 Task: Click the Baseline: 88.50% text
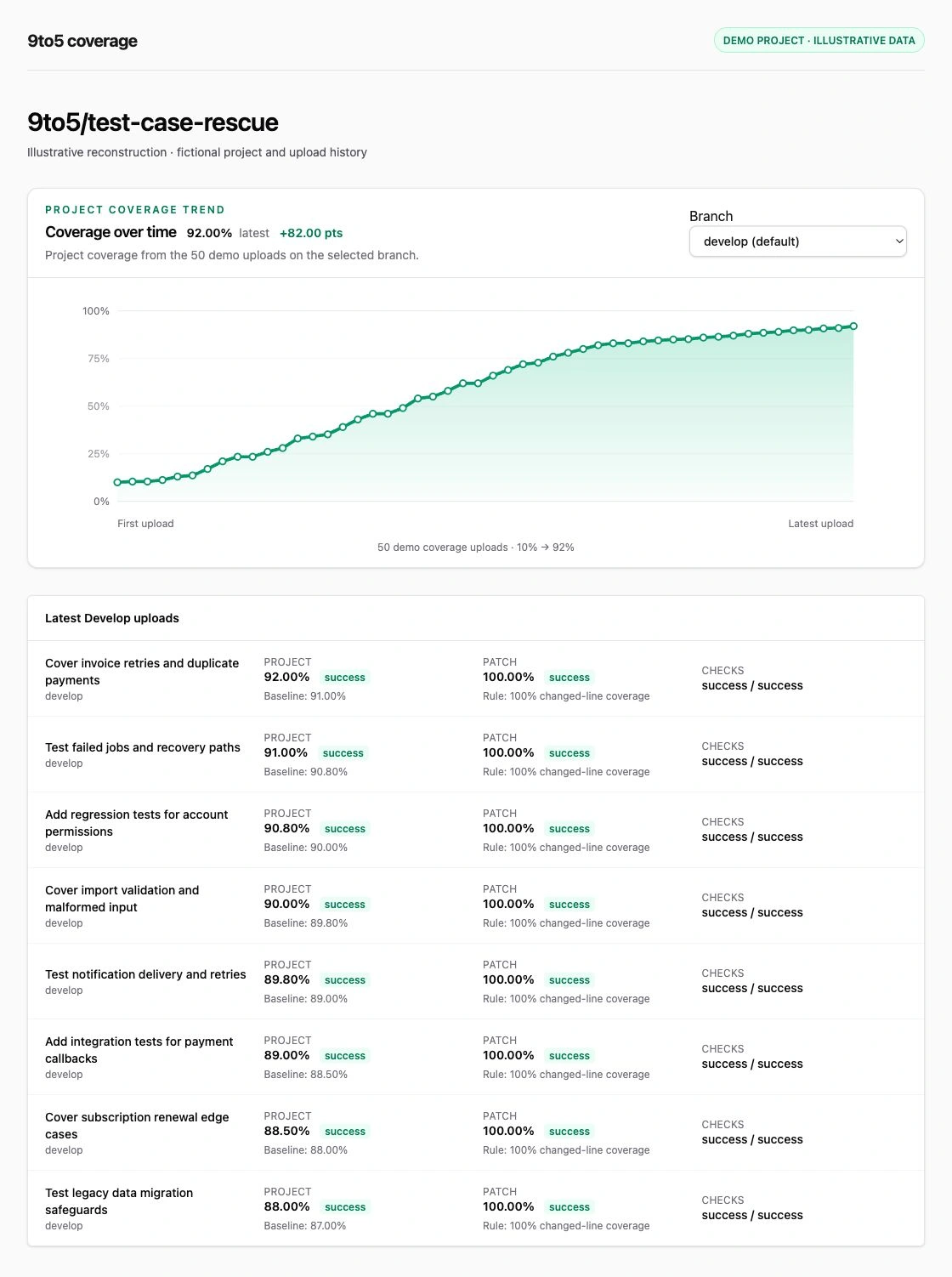click(x=306, y=1075)
